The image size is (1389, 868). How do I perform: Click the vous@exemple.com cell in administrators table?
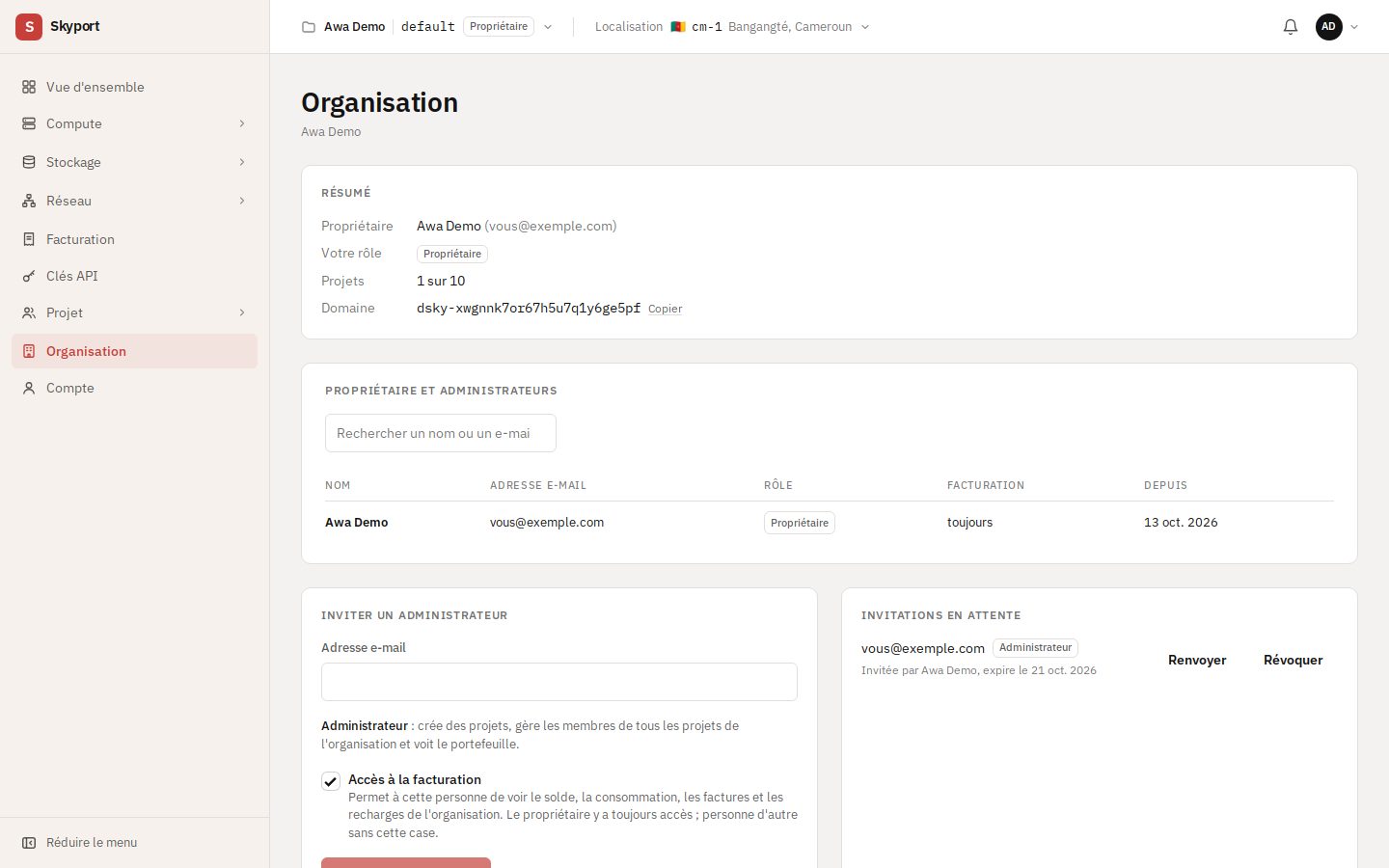click(x=547, y=523)
